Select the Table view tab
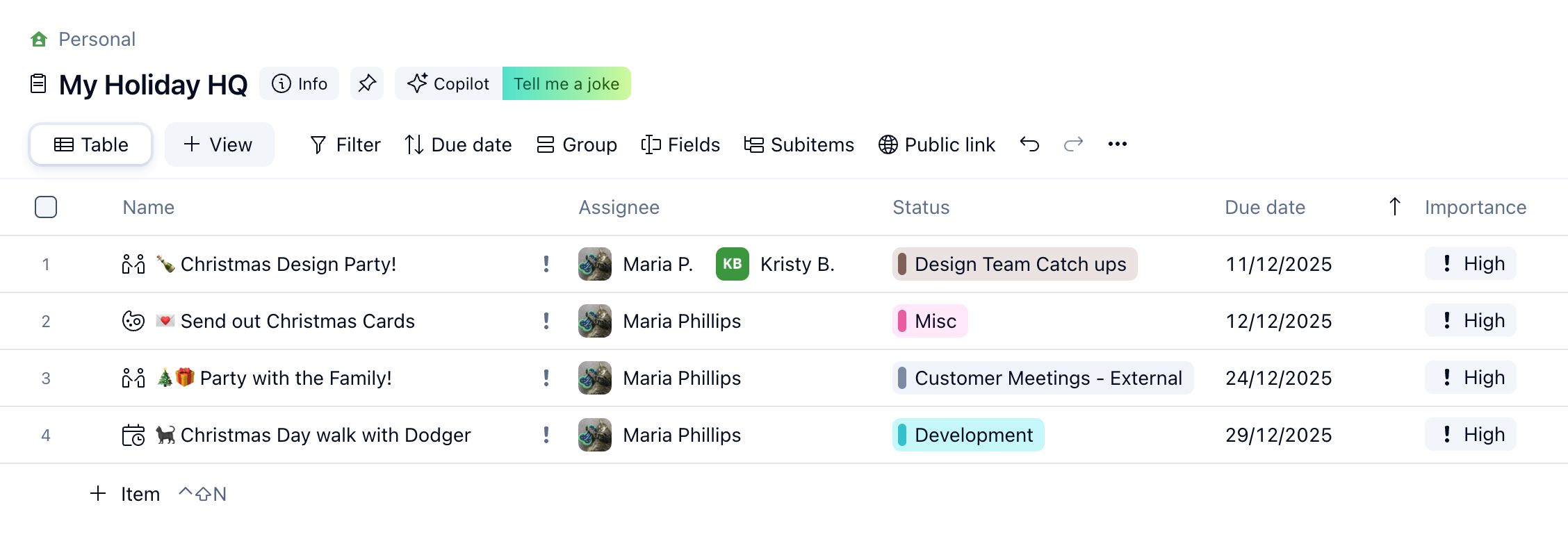 (91, 144)
